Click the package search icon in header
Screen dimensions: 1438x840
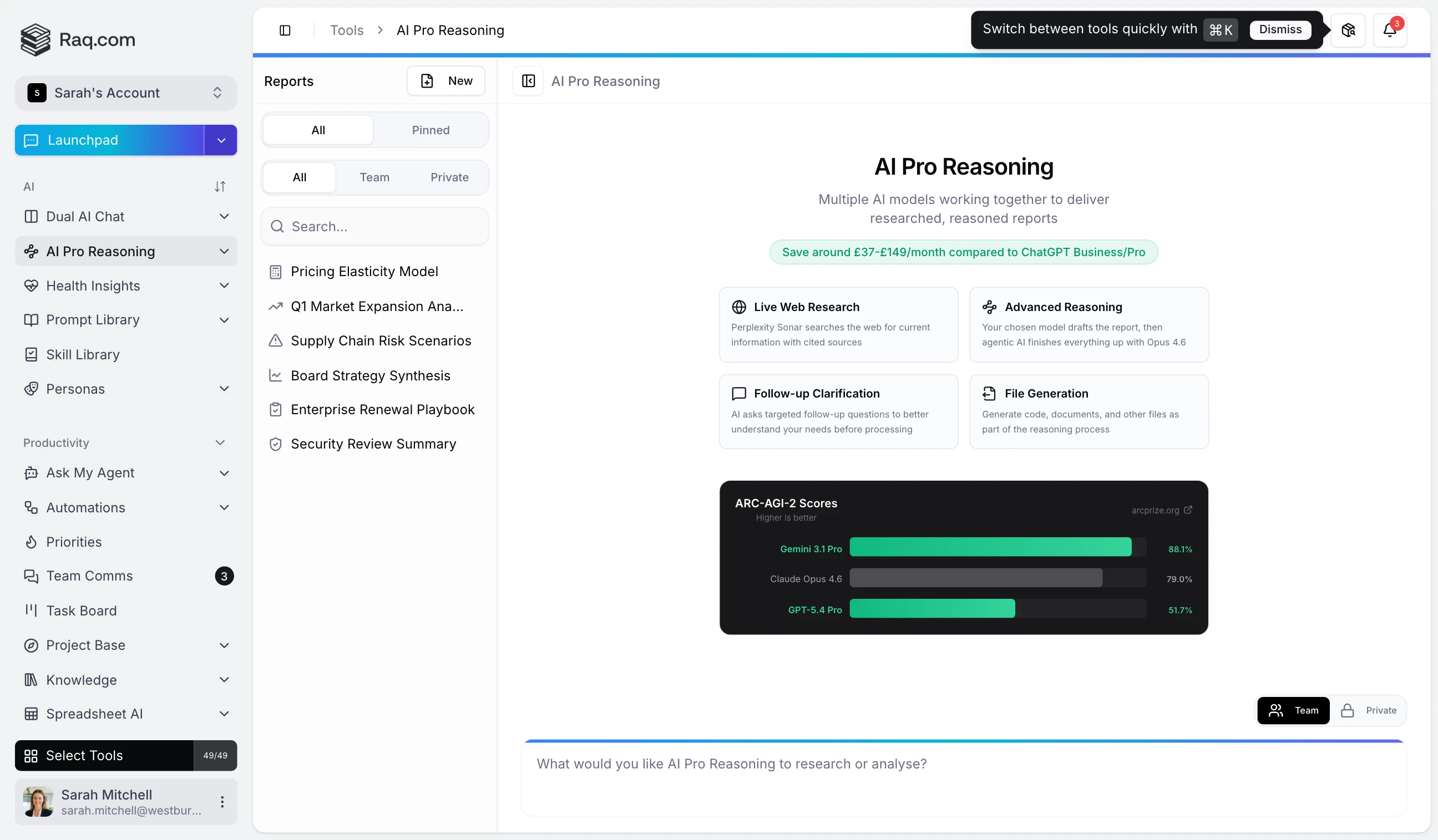[1348, 29]
